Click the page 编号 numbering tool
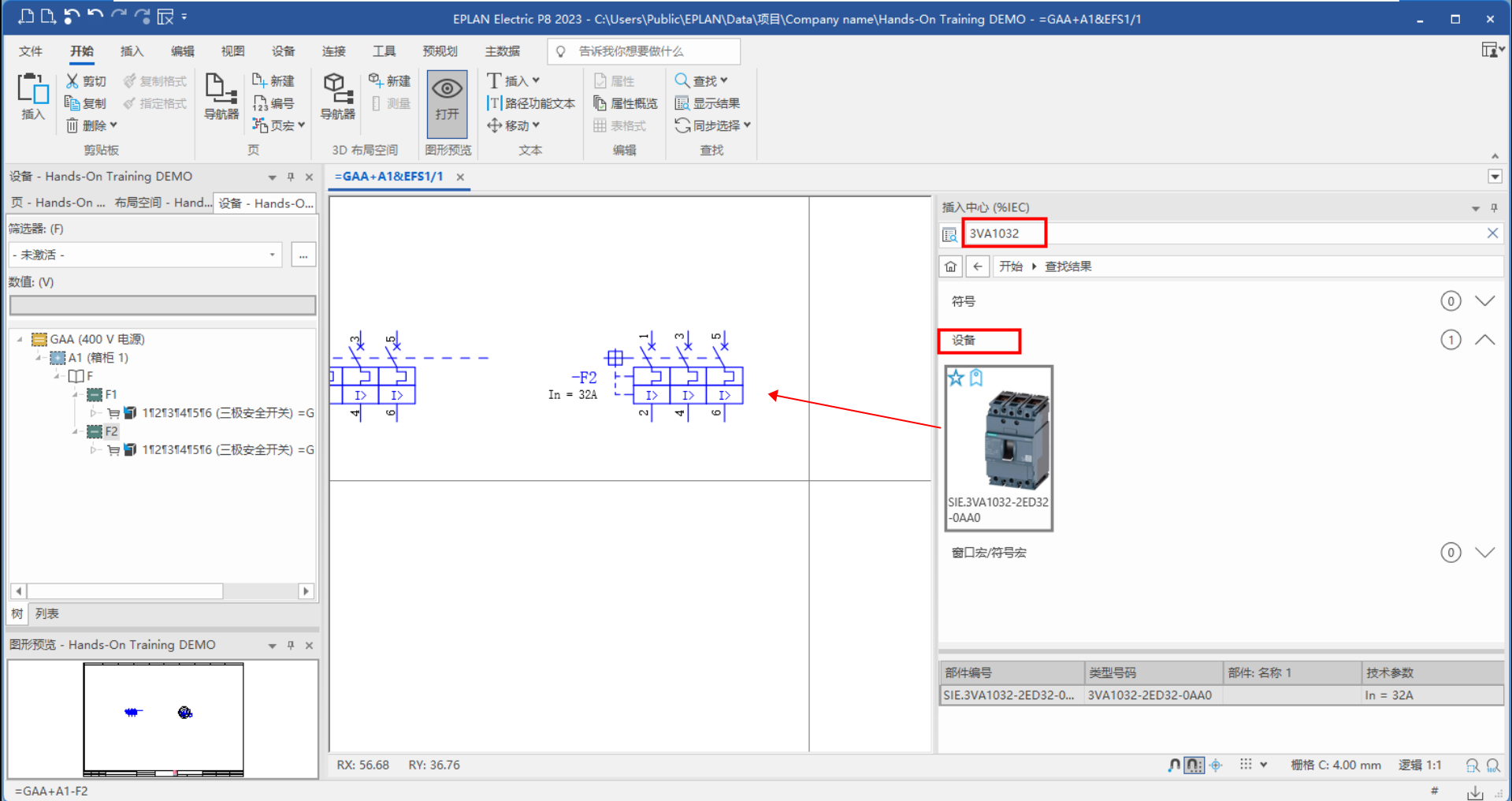 click(x=273, y=103)
